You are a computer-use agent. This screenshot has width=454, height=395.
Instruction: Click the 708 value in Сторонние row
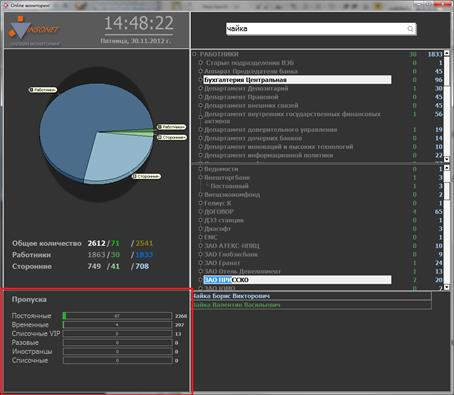coord(142,266)
